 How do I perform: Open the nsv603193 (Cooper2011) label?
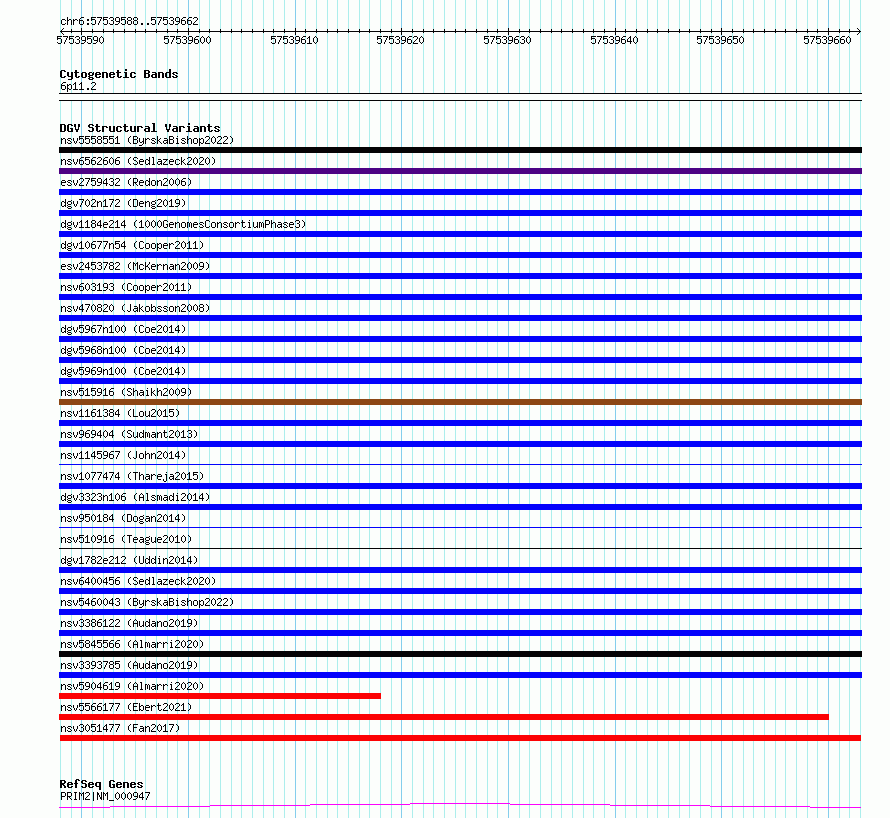pyautogui.click(x=126, y=287)
